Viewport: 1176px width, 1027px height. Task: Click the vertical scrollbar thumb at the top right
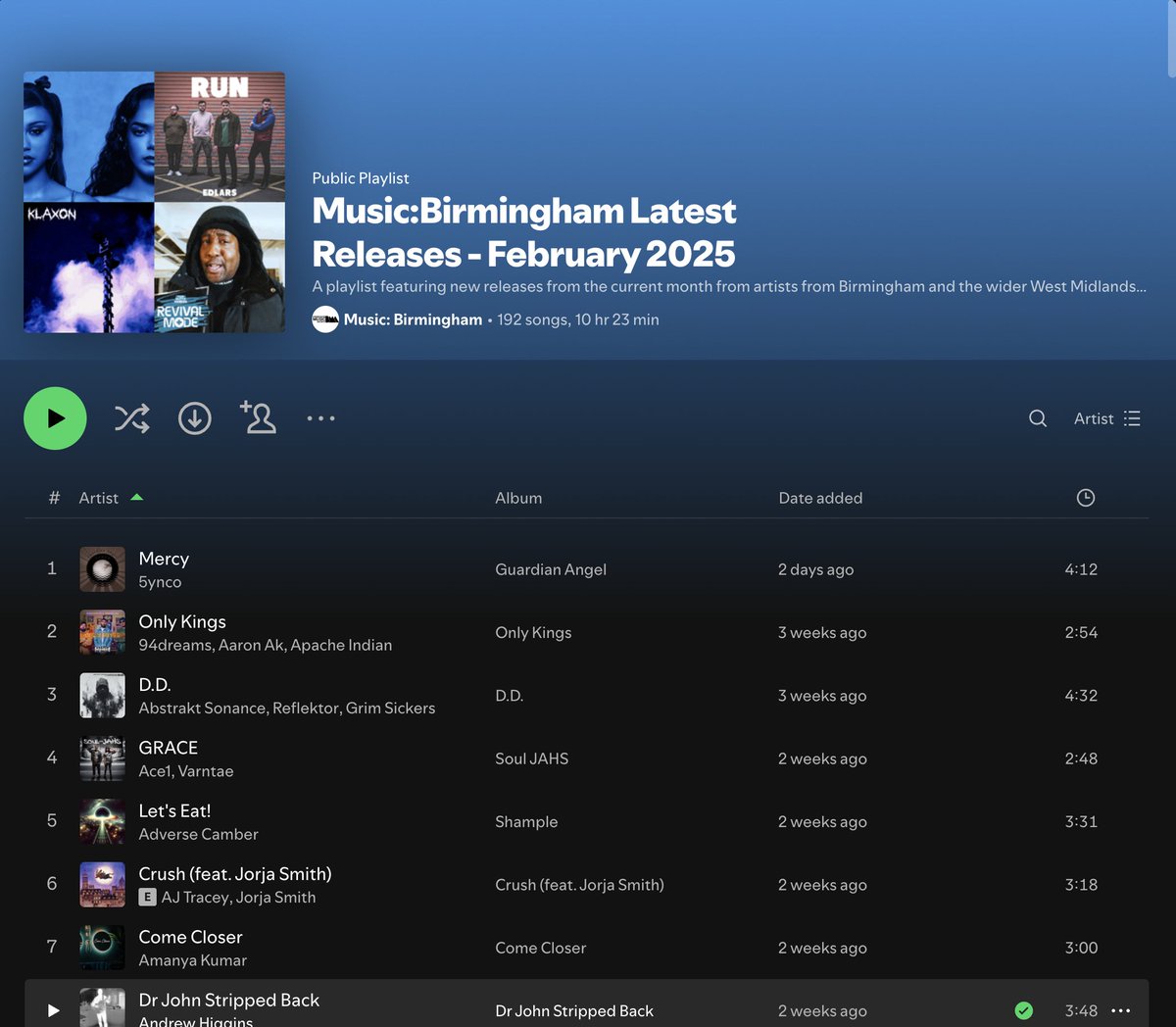(1171, 37)
